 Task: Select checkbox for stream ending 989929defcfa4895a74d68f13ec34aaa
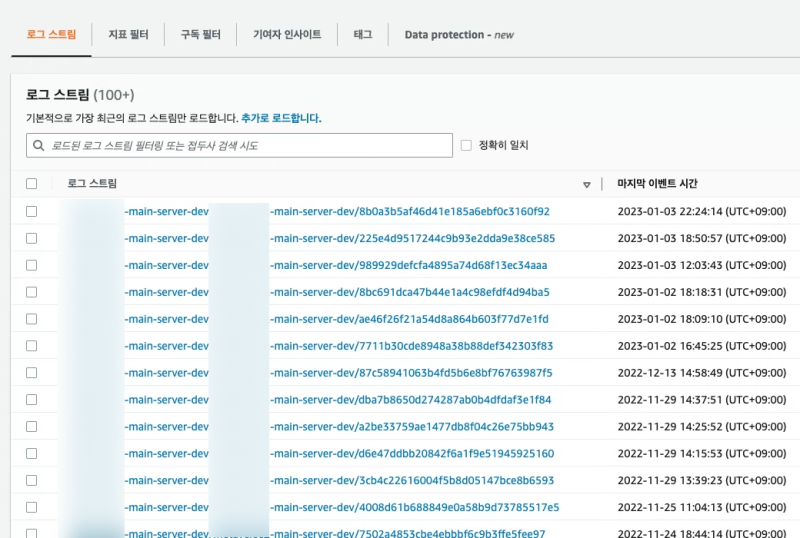point(31,265)
